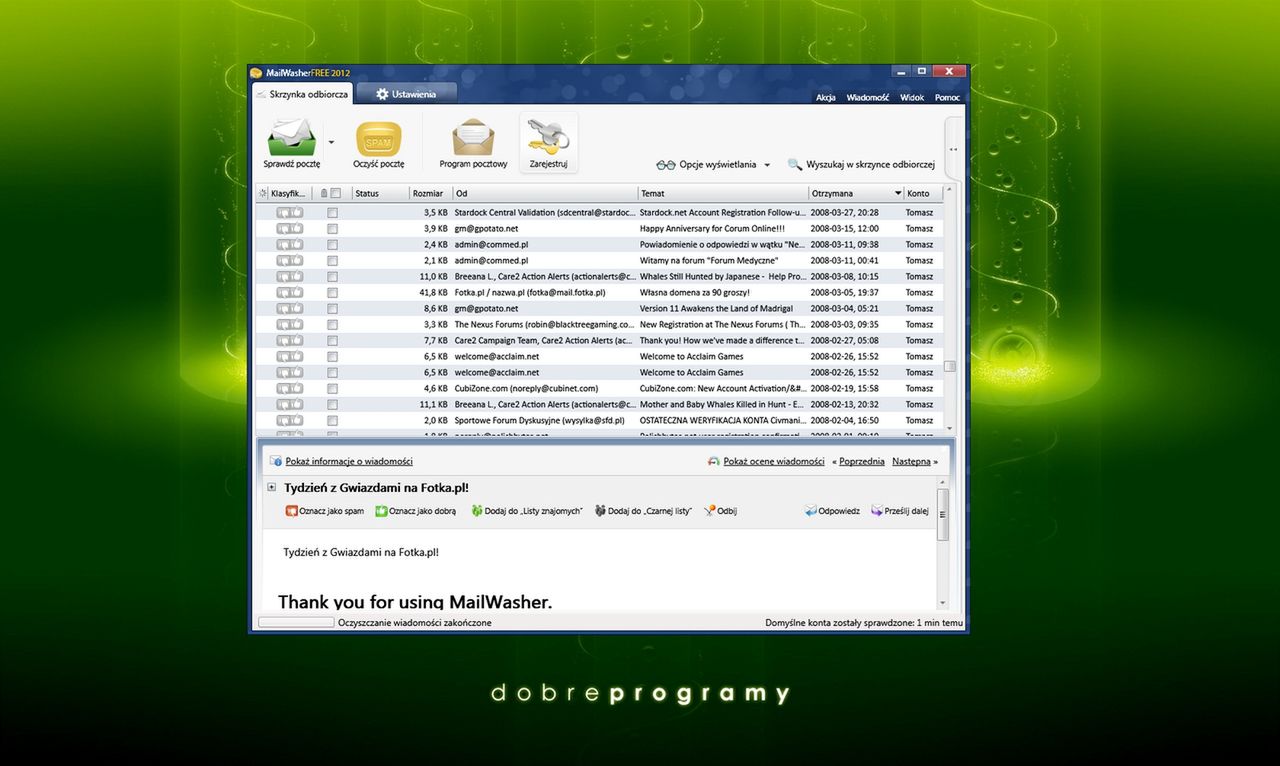Click Wyszukaj w skrzynce odbiorczej label

tap(870, 165)
